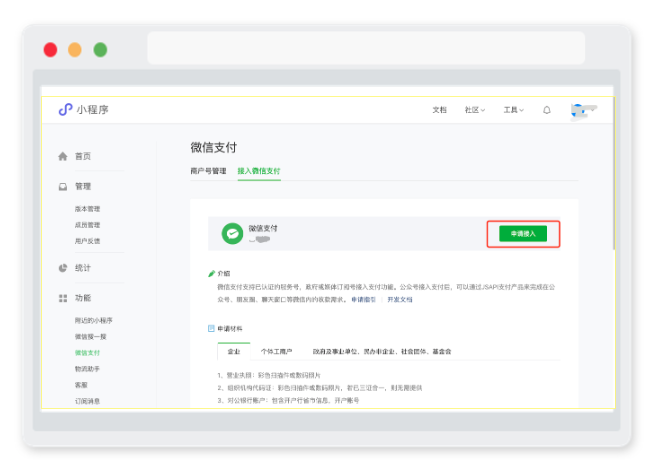
Task: Open 成员管理 in the sidebar
Action: tap(87, 225)
